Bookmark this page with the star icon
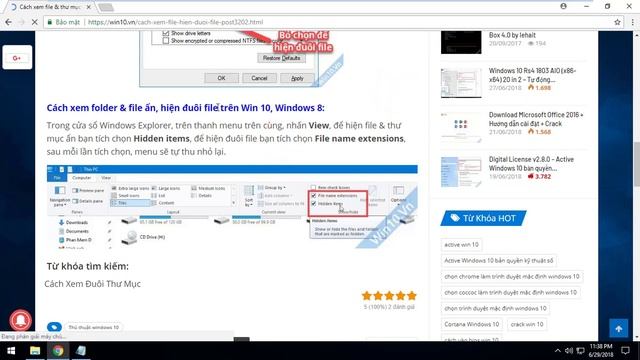640x360 pixels. tap(617, 22)
